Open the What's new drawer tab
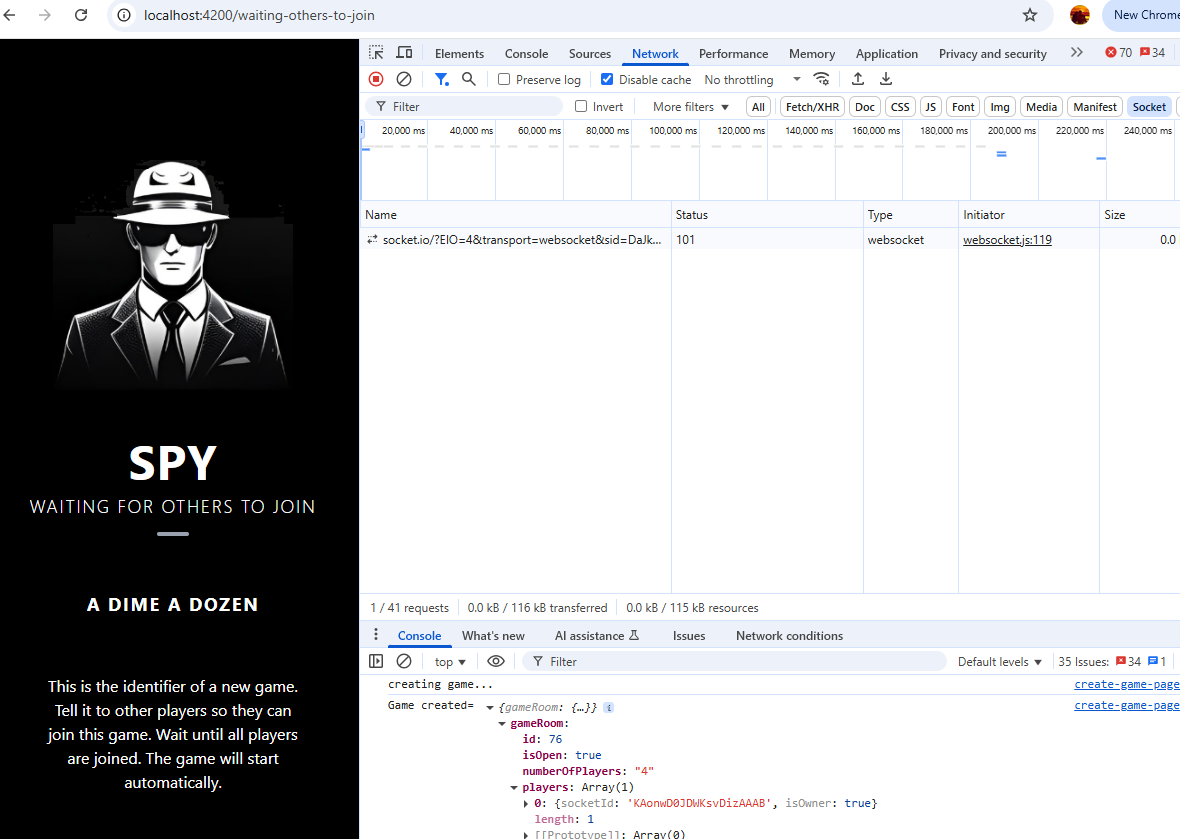This screenshot has width=1180, height=839. [x=493, y=636]
